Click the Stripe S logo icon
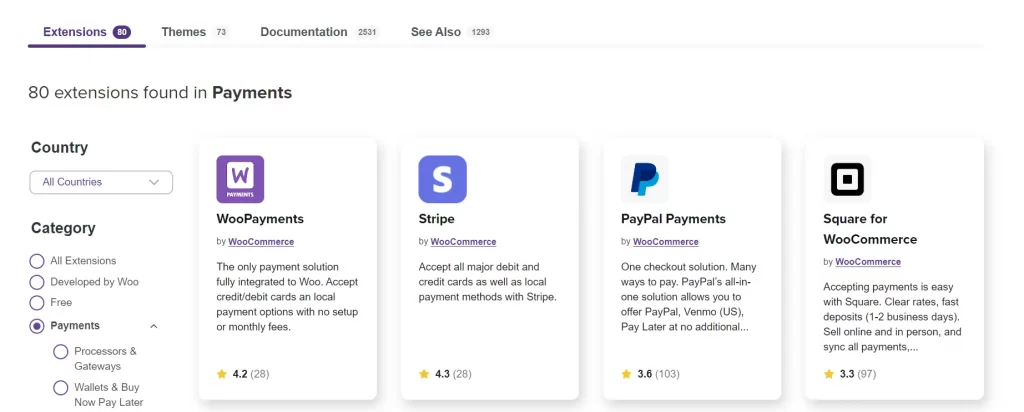This screenshot has width=1024, height=412. coord(442,179)
